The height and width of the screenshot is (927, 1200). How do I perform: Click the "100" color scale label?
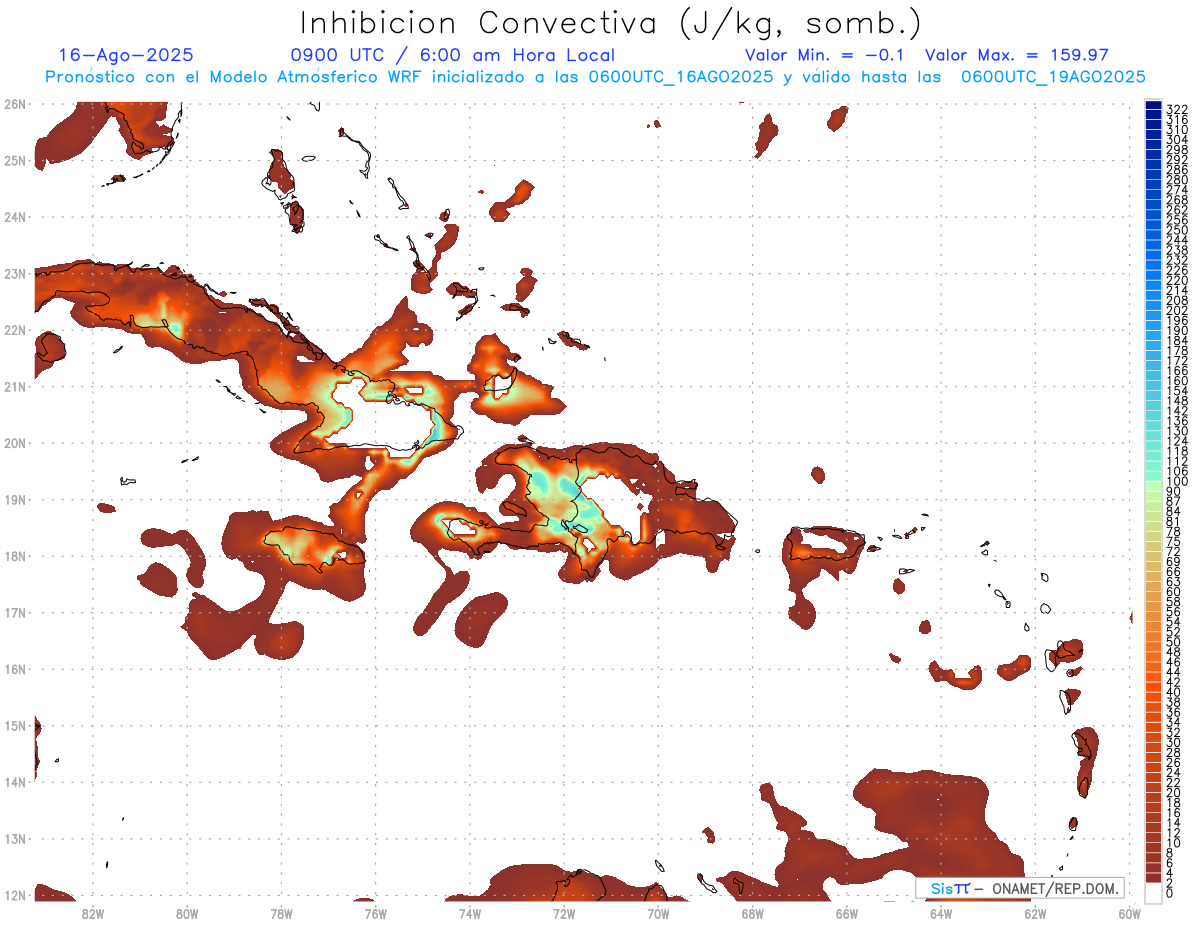click(x=1177, y=482)
